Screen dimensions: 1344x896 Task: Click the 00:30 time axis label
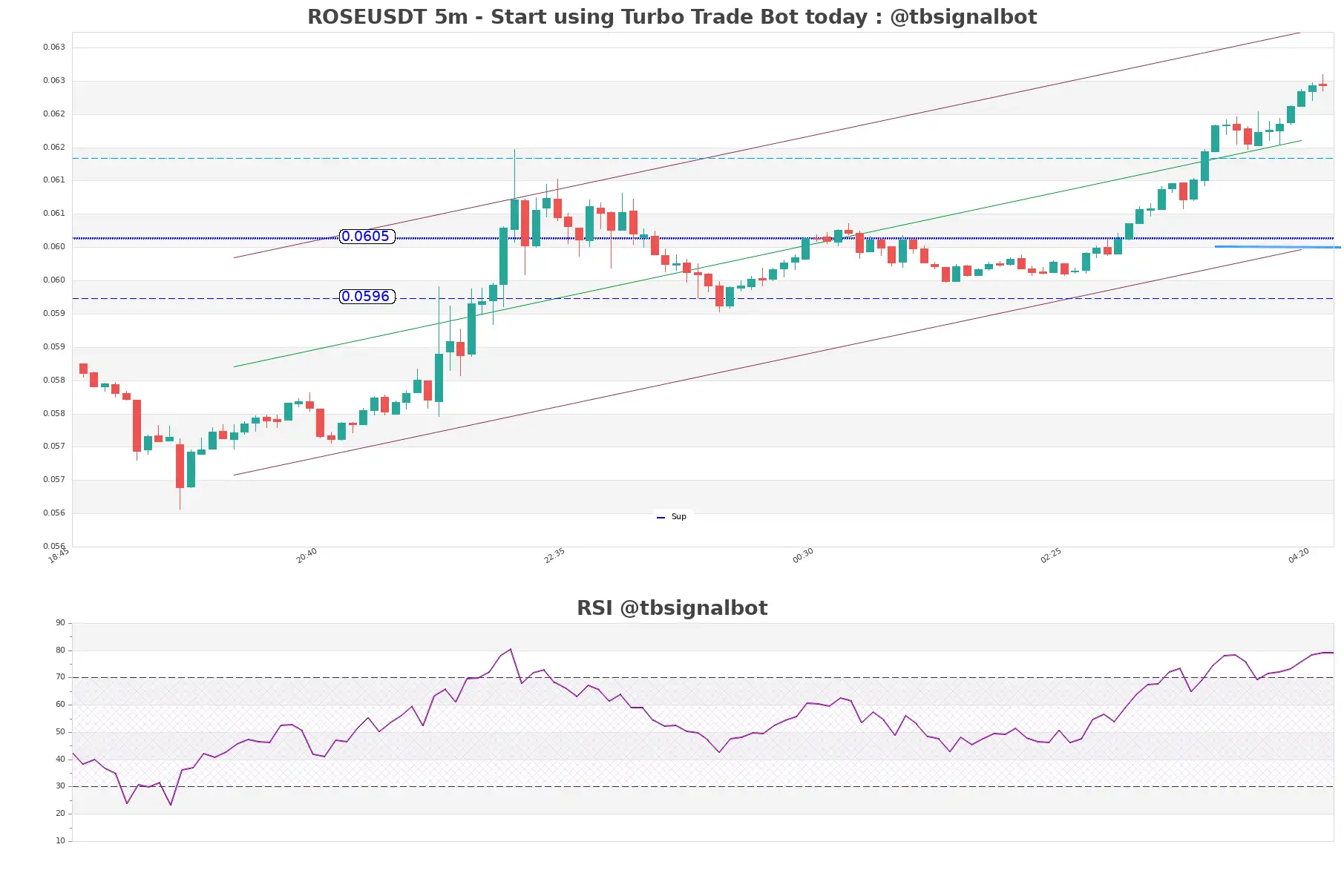[x=803, y=556]
